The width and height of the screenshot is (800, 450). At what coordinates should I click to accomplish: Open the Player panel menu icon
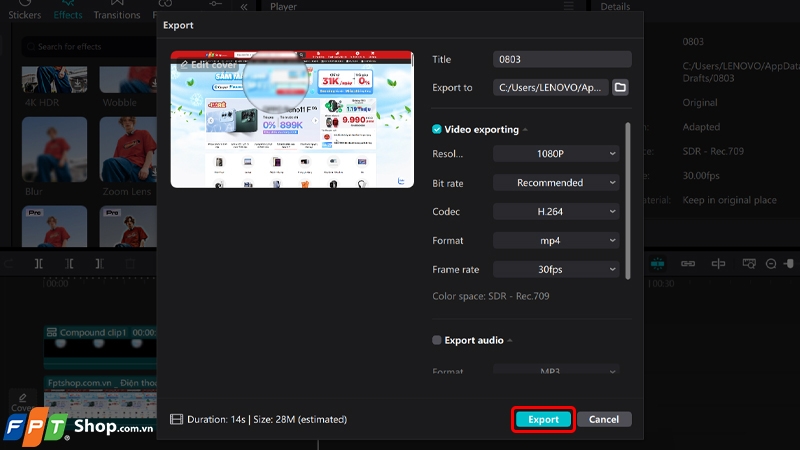tap(568, 7)
